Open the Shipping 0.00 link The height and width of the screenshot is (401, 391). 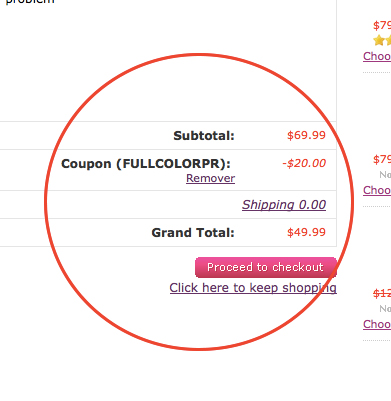click(284, 205)
